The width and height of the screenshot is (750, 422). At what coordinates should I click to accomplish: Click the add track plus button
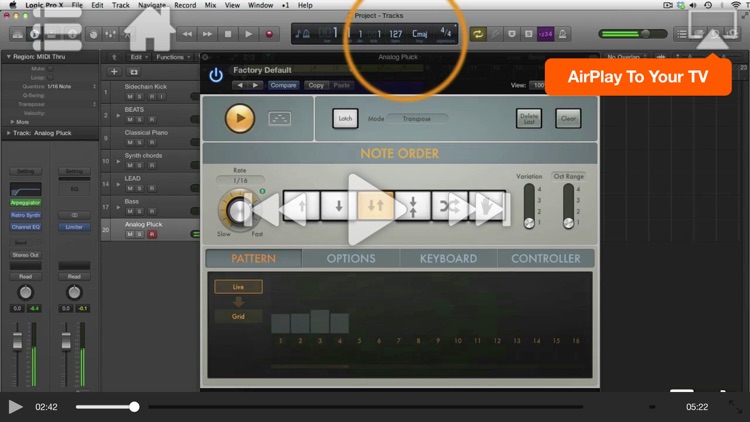pos(114,72)
